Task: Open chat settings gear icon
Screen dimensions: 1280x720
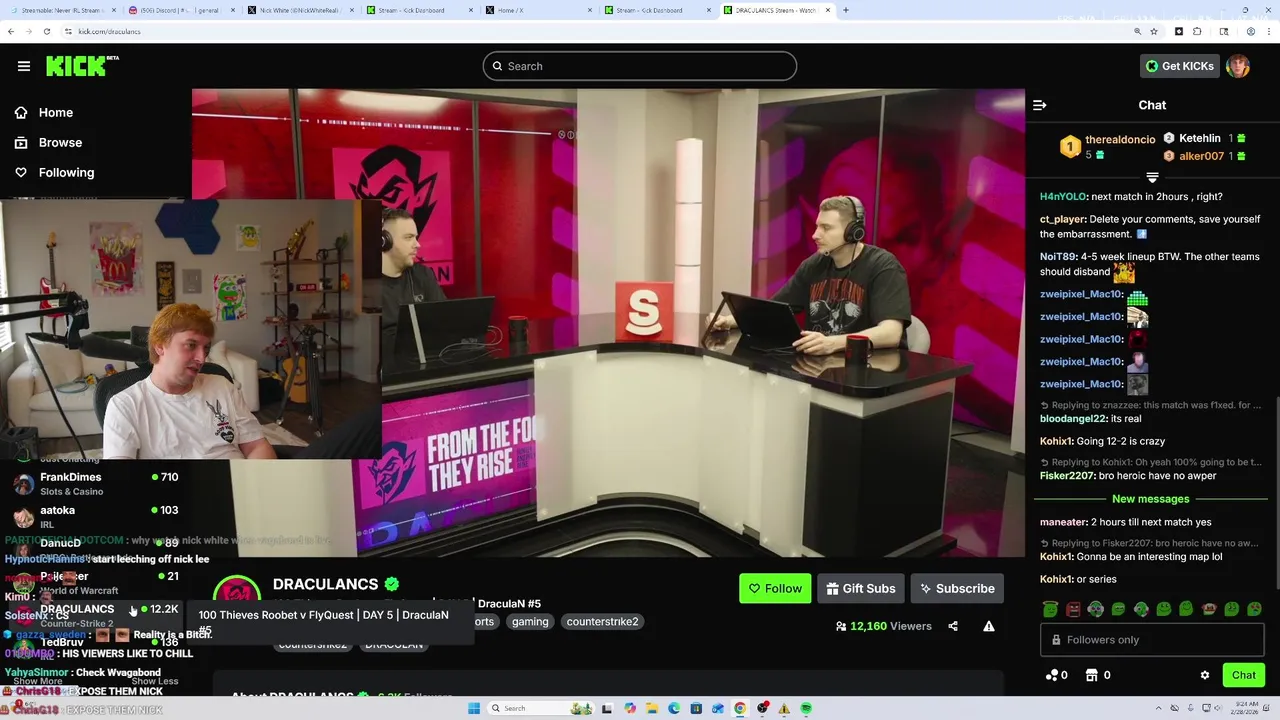Action: point(1205,675)
